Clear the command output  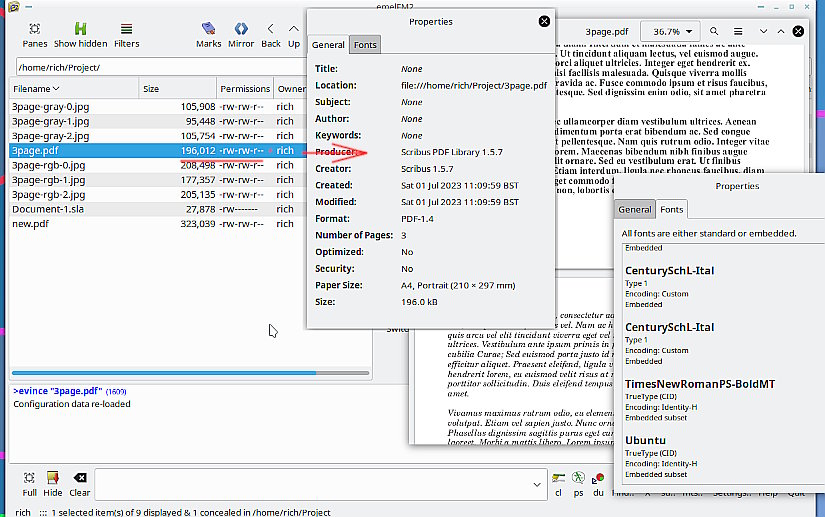[x=80, y=483]
